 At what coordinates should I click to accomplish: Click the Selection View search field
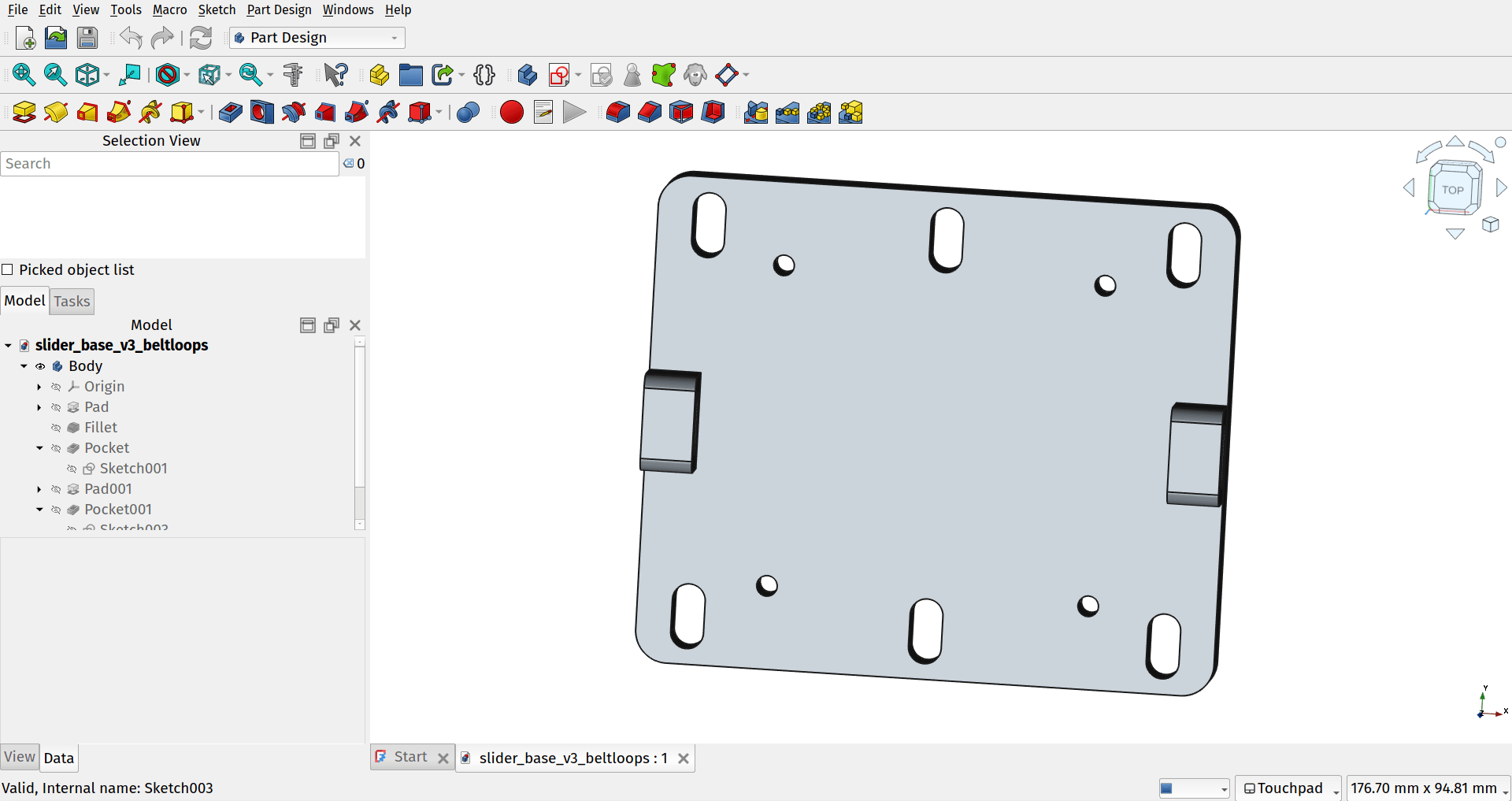click(169, 164)
